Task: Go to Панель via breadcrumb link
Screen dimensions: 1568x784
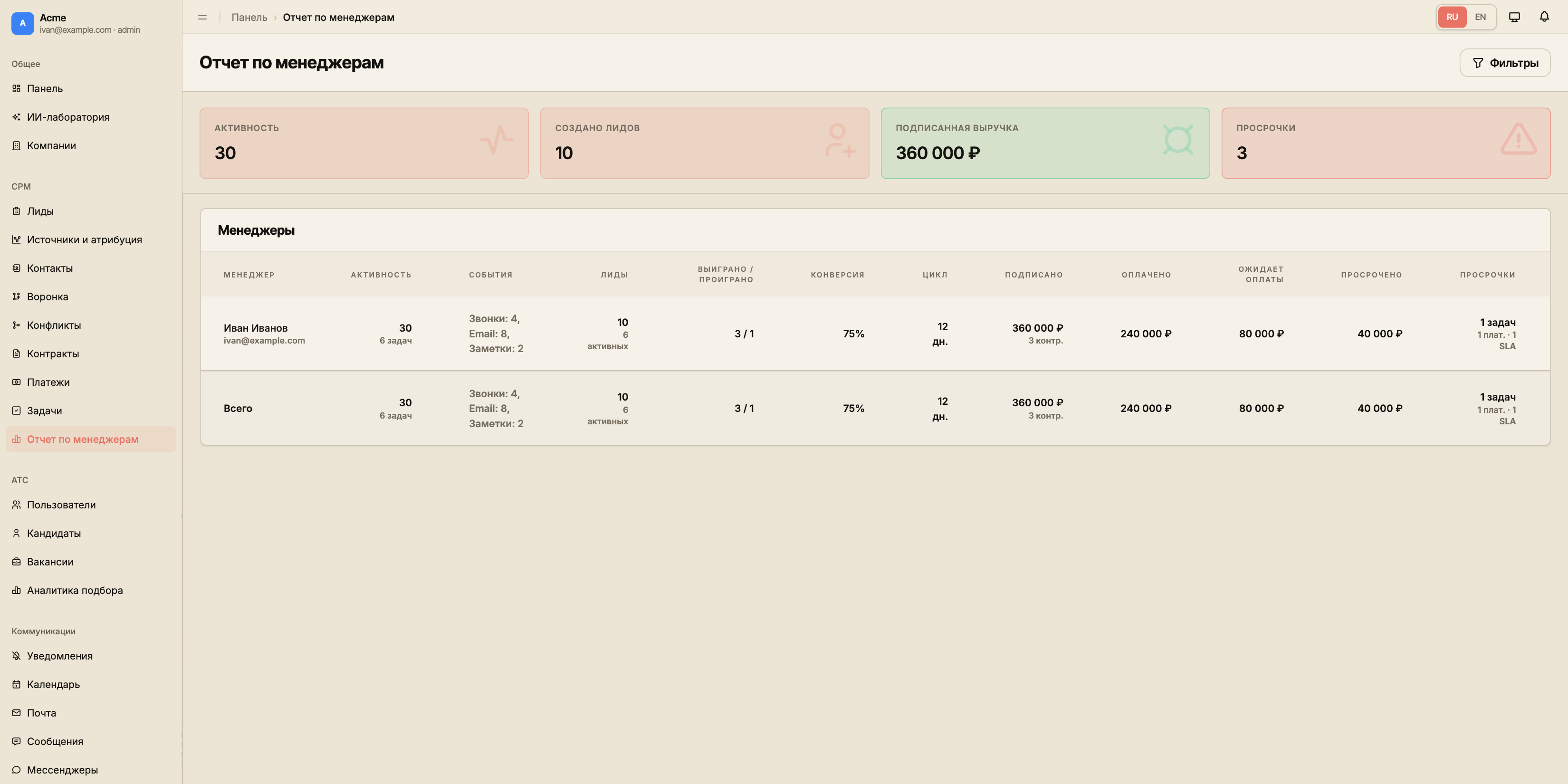Action: tap(249, 18)
